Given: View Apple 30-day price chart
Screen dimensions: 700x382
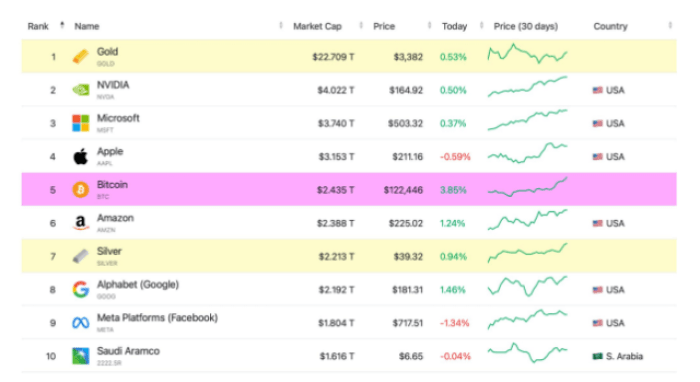Looking at the screenshot, I should tap(527, 153).
